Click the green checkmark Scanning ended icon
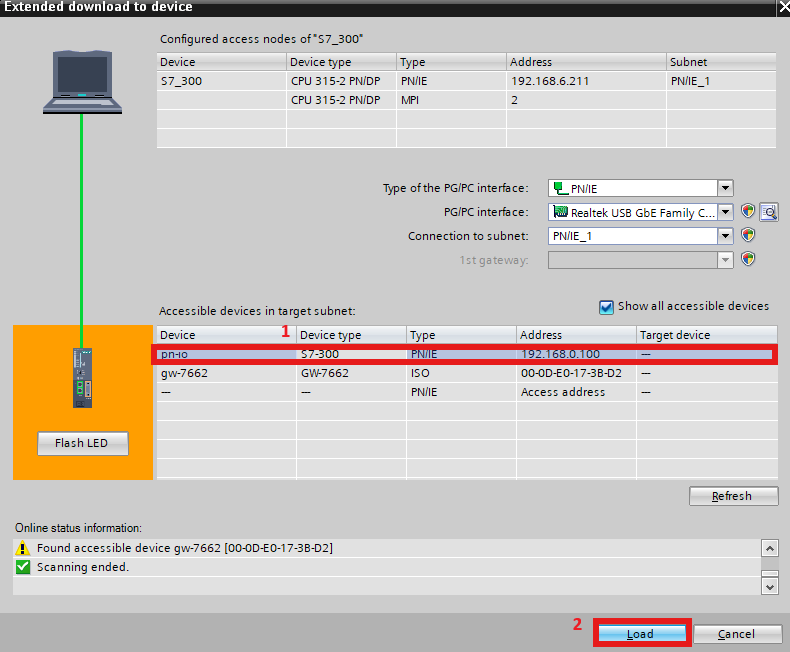The height and width of the screenshot is (652, 790). coord(23,567)
